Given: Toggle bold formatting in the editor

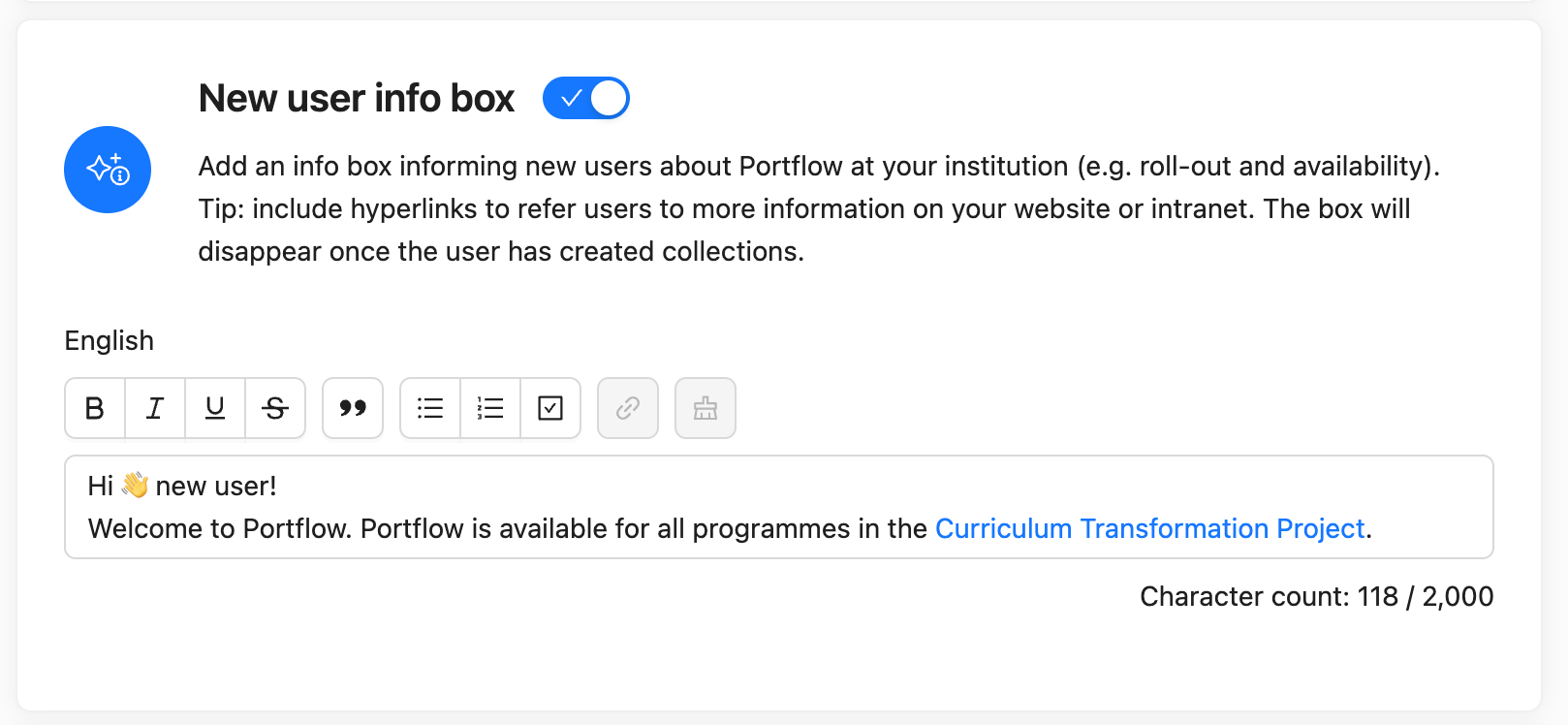Looking at the screenshot, I should coord(95,408).
